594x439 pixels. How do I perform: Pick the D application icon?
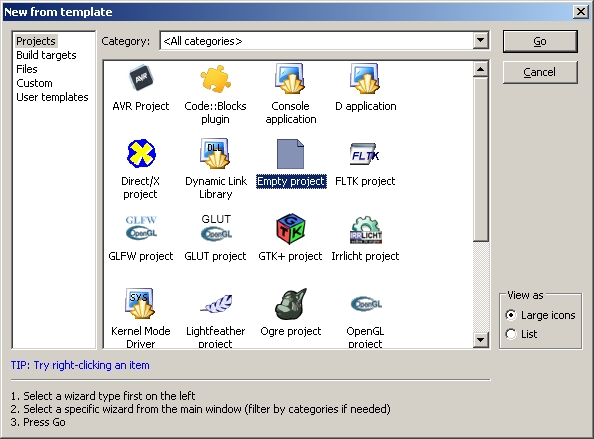pos(365,78)
